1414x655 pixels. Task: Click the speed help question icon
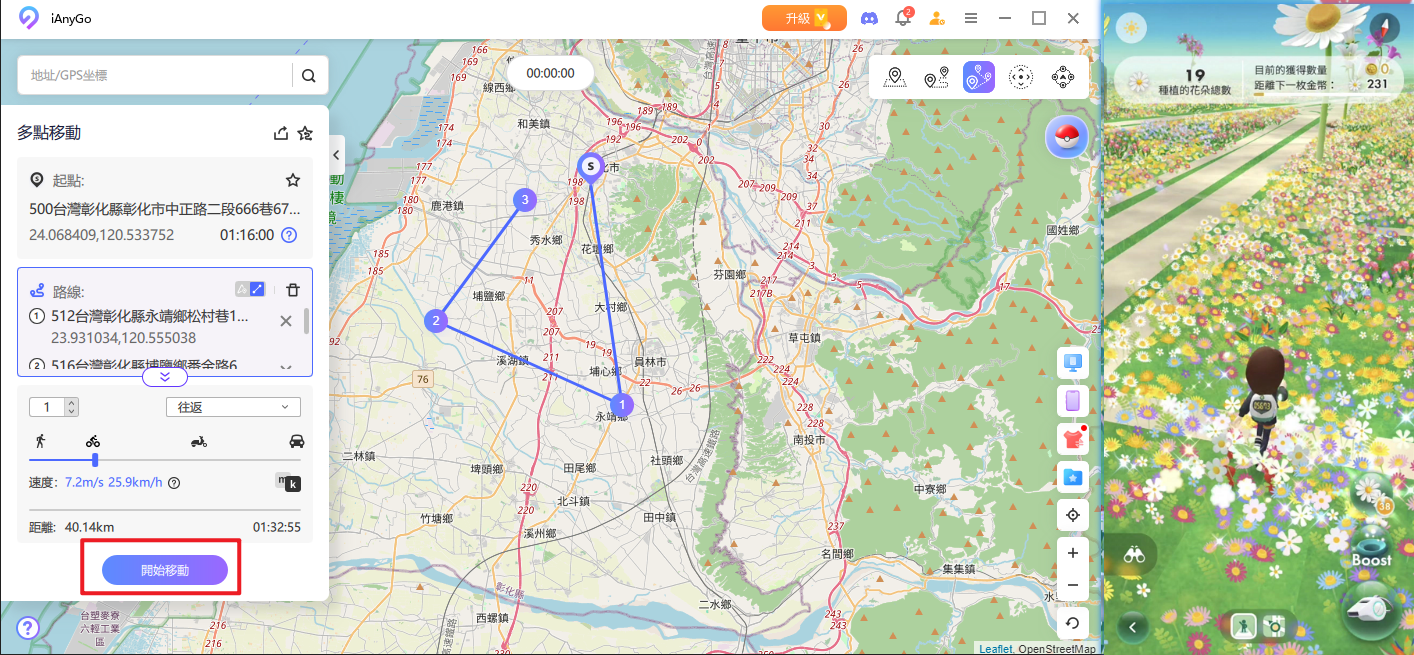coord(174,483)
